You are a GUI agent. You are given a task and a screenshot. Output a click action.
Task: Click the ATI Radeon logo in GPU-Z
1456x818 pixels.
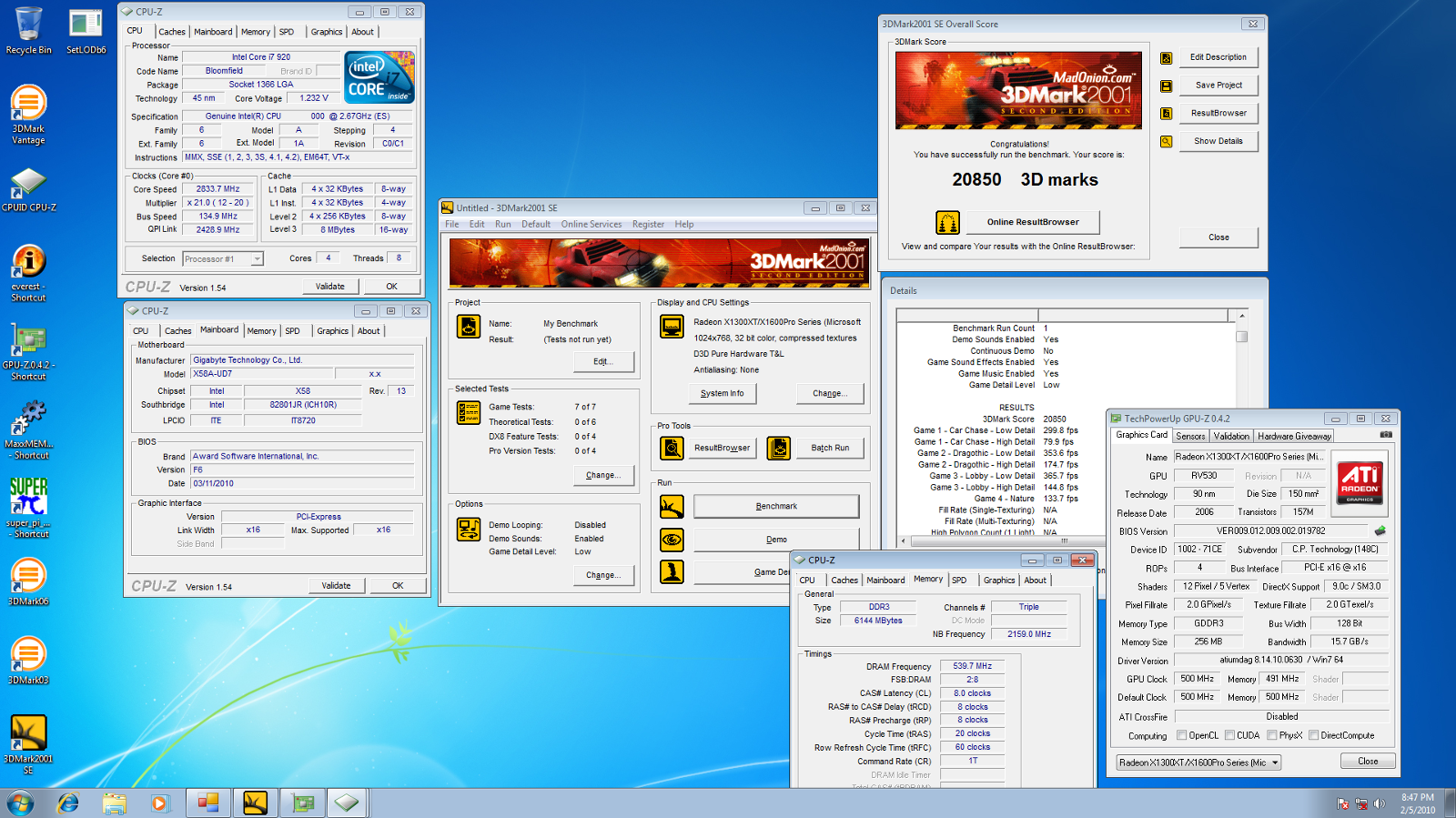coord(1360,483)
